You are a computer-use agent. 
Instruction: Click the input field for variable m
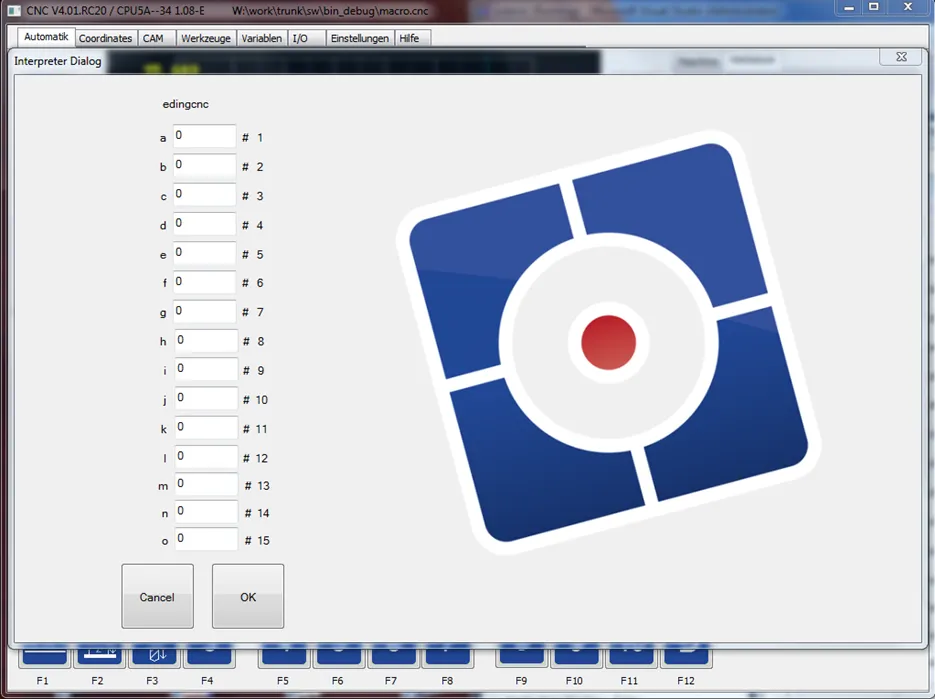coord(206,484)
